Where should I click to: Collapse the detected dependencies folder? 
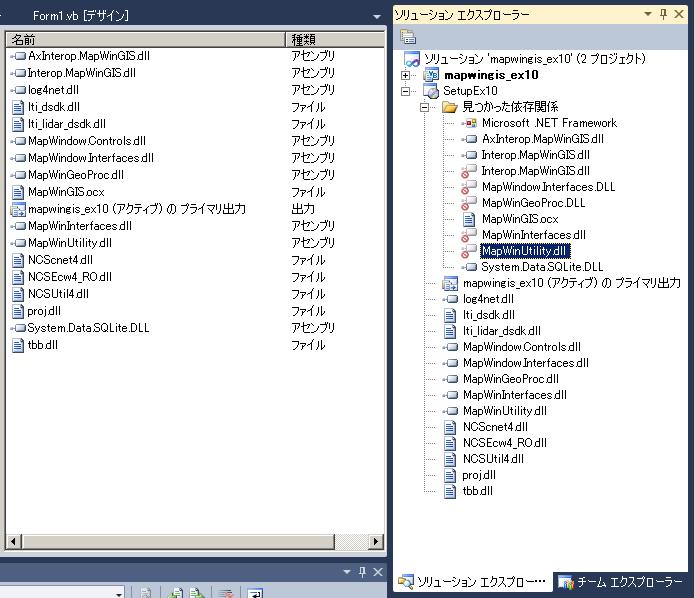pos(425,107)
